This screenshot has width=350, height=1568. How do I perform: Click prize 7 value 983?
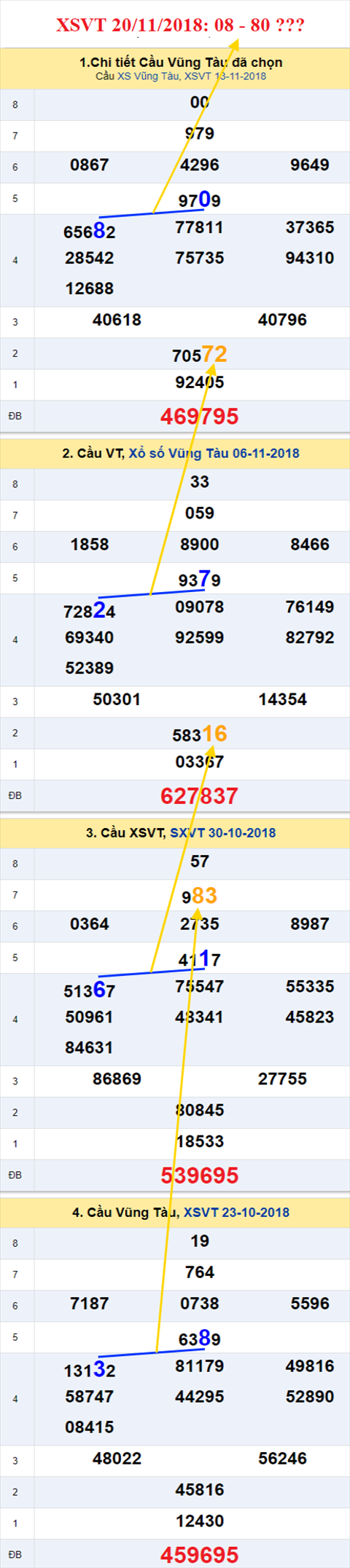click(x=199, y=895)
